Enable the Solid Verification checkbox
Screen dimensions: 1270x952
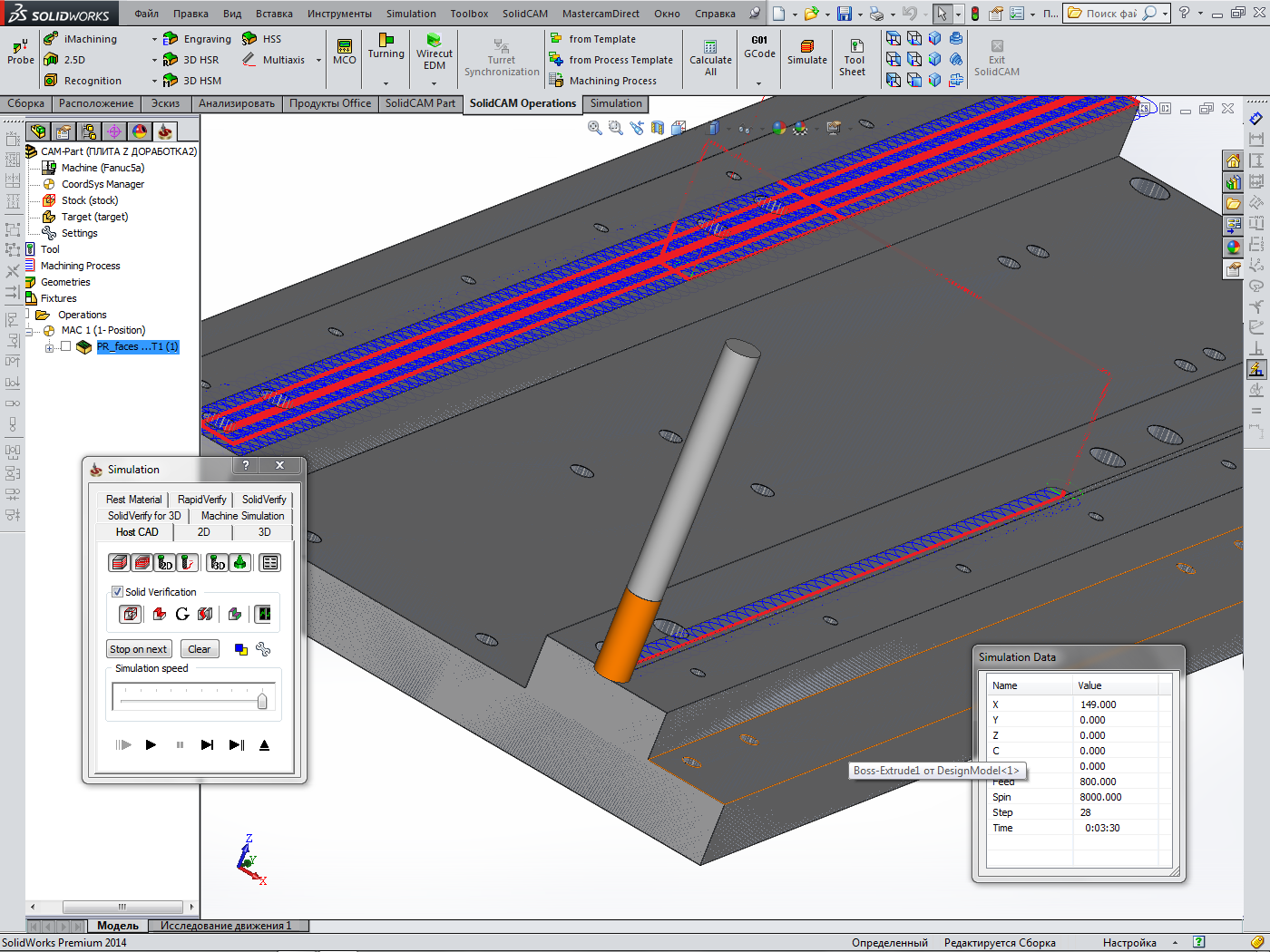tap(117, 592)
